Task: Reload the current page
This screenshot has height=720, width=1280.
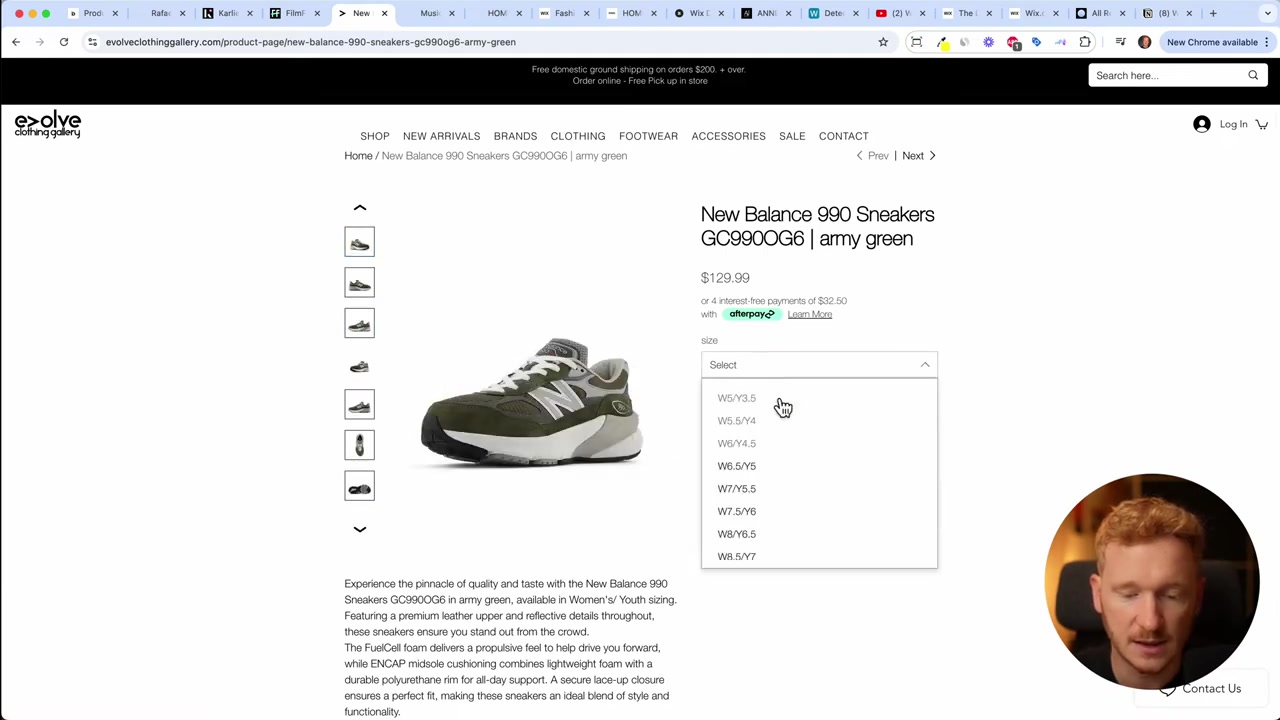Action: pos(64,42)
